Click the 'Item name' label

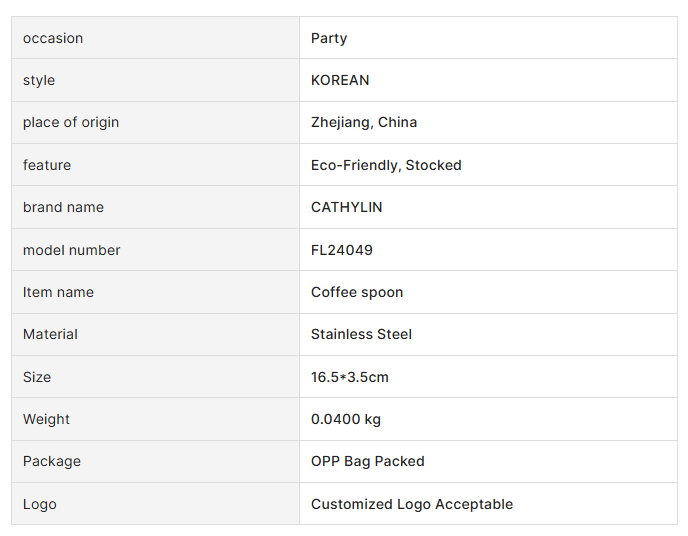coord(58,292)
